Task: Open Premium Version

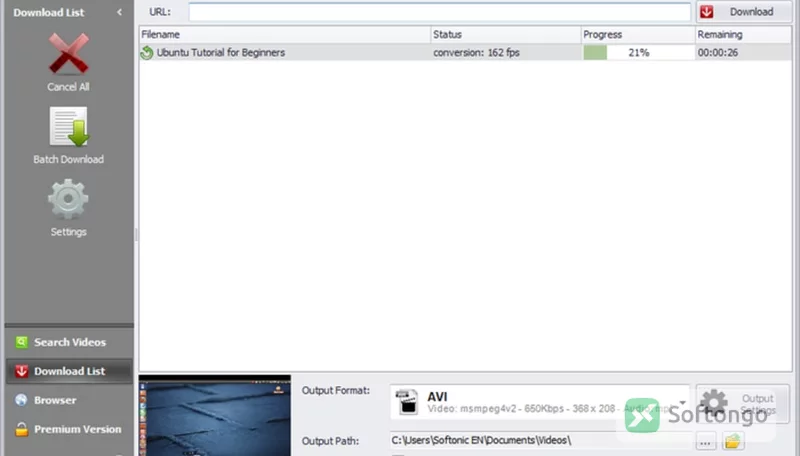Action: [69, 429]
